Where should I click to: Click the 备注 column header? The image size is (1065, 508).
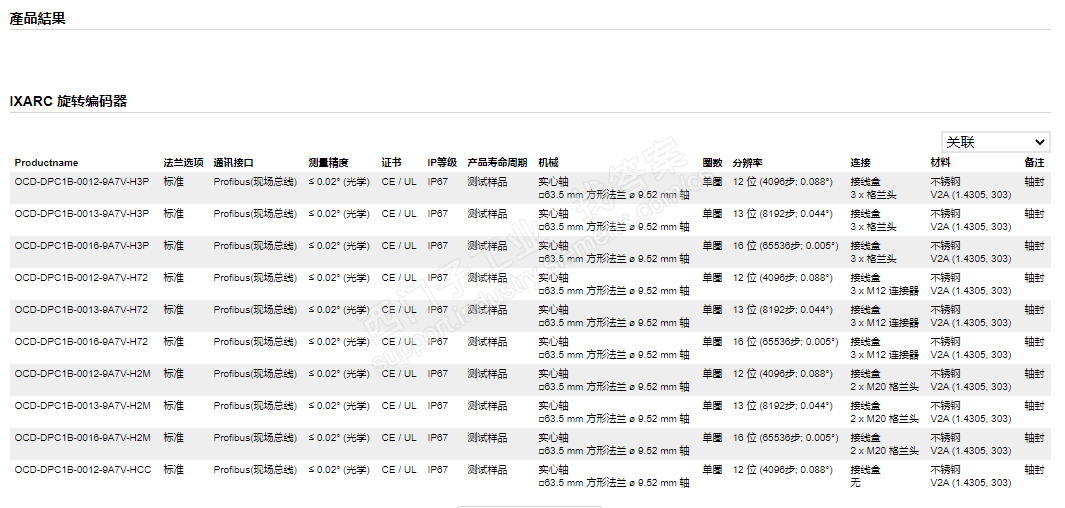[1034, 163]
